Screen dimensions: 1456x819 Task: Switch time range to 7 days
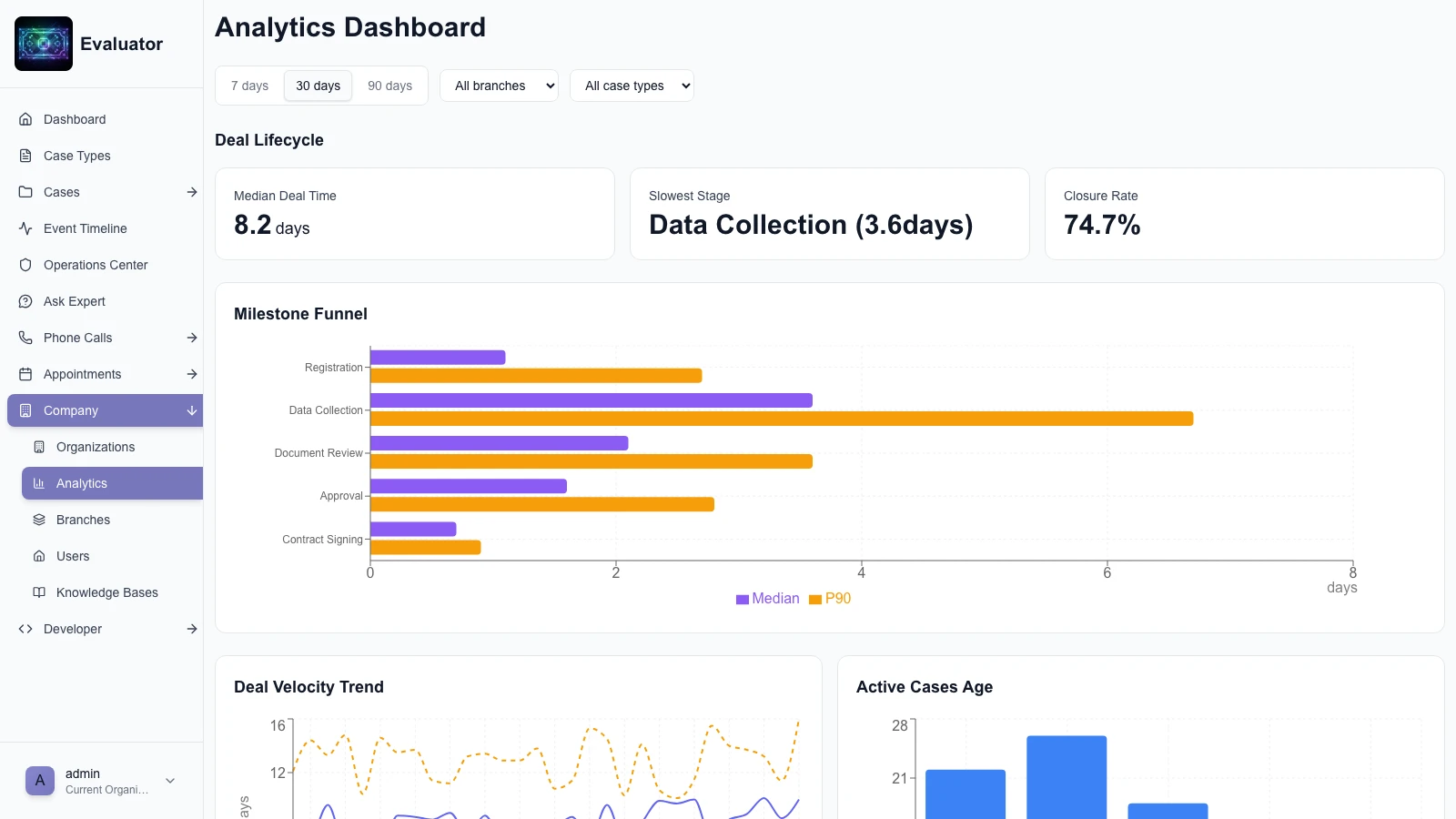(249, 86)
